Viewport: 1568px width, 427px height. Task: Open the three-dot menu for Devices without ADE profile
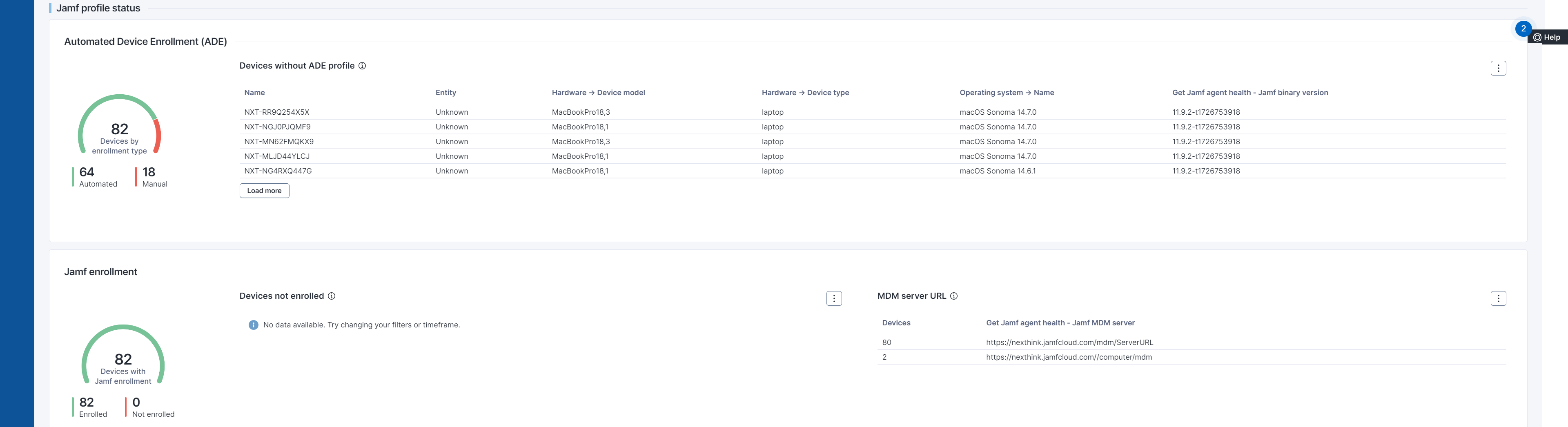tap(1498, 68)
